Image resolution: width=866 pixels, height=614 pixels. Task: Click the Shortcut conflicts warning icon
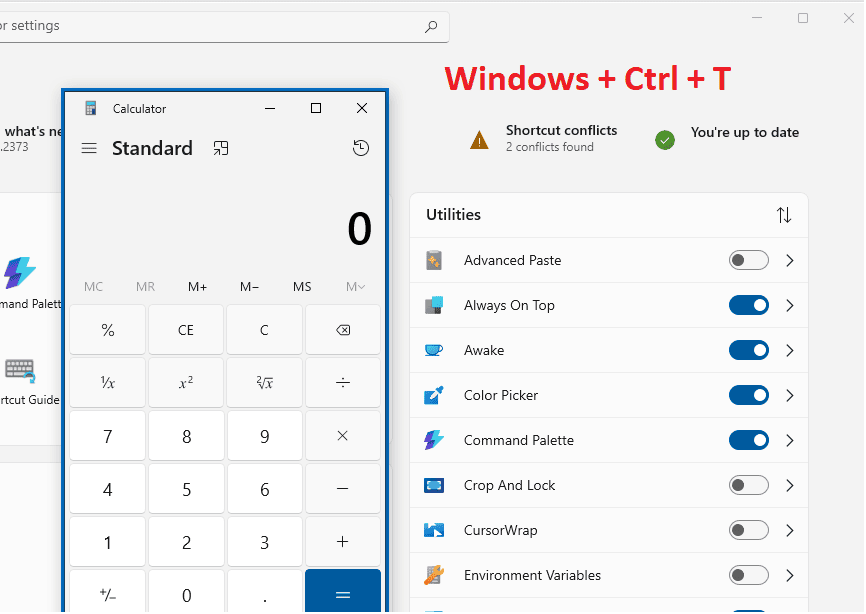479,140
